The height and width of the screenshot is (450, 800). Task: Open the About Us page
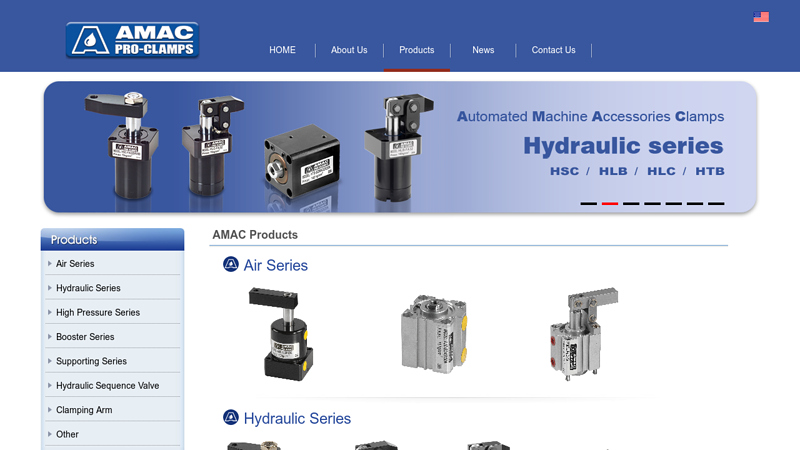pos(349,50)
